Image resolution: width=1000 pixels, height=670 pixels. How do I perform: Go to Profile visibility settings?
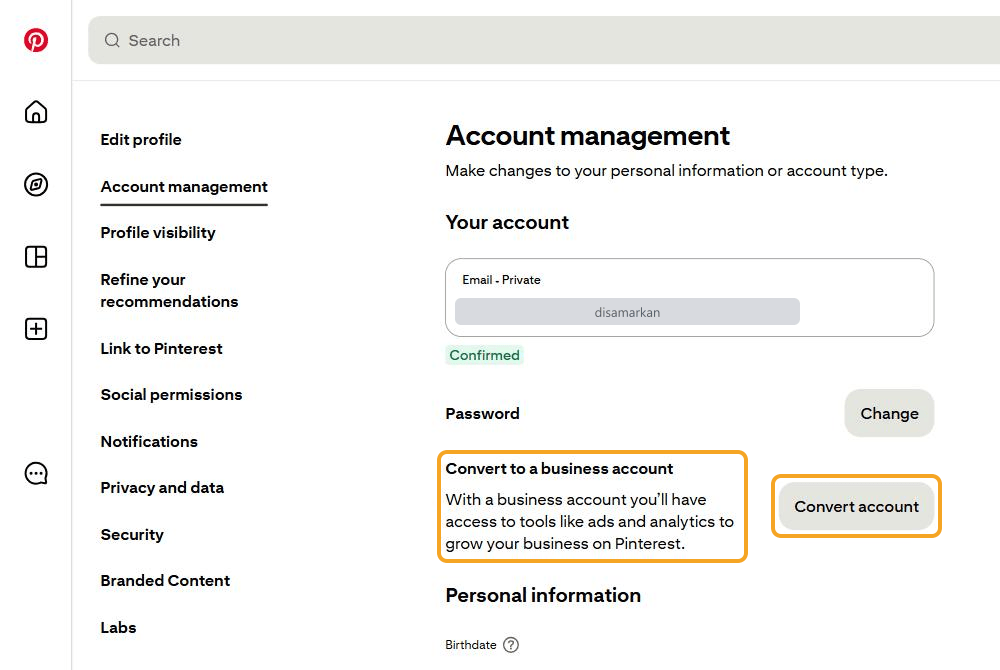[x=158, y=233]
